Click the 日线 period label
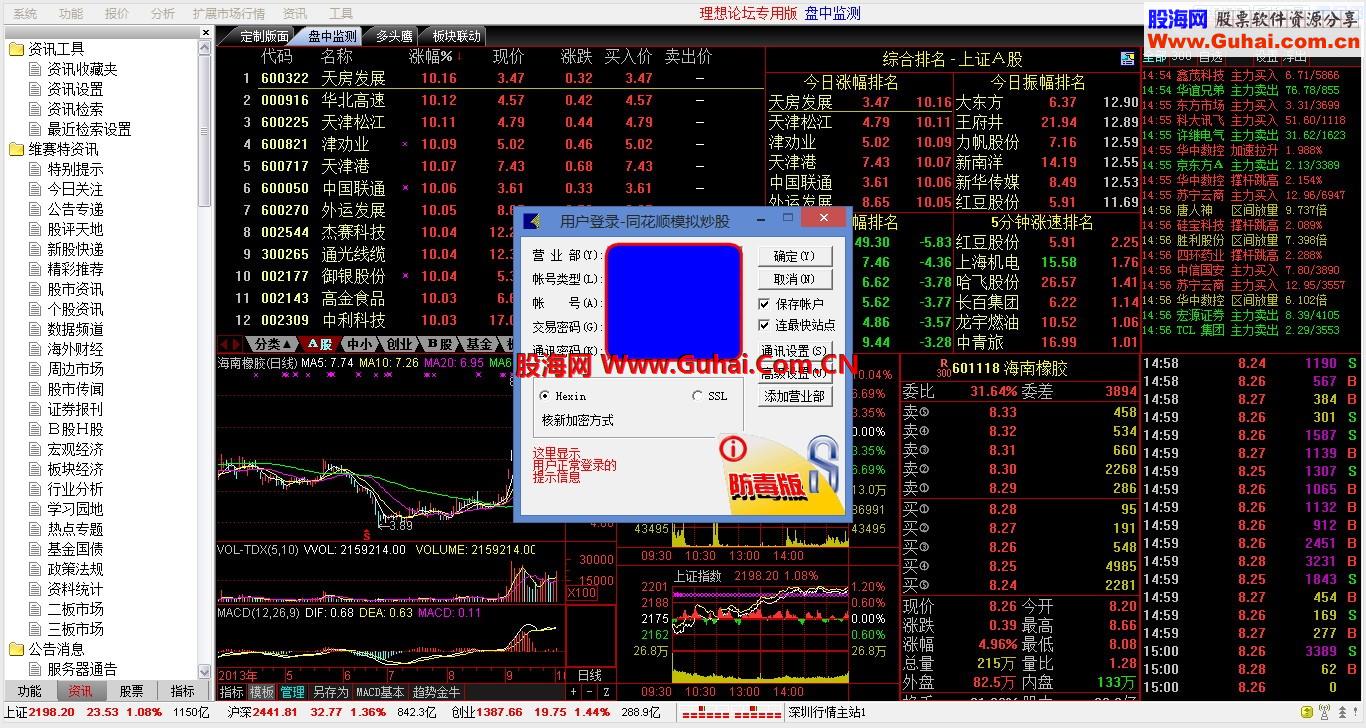This screenshot has height=728, width=1366. (590, 676)
